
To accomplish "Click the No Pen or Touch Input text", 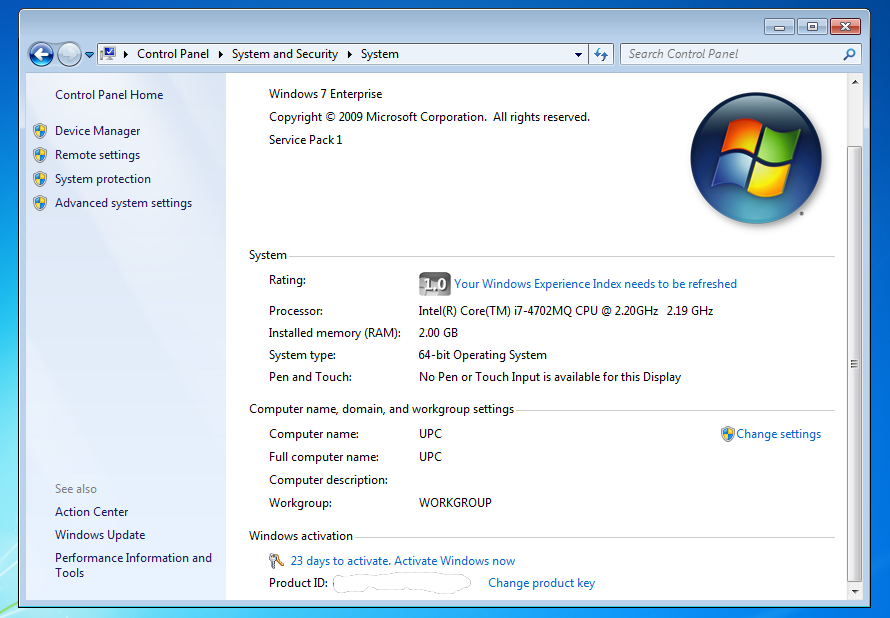I will coord(549,377).
